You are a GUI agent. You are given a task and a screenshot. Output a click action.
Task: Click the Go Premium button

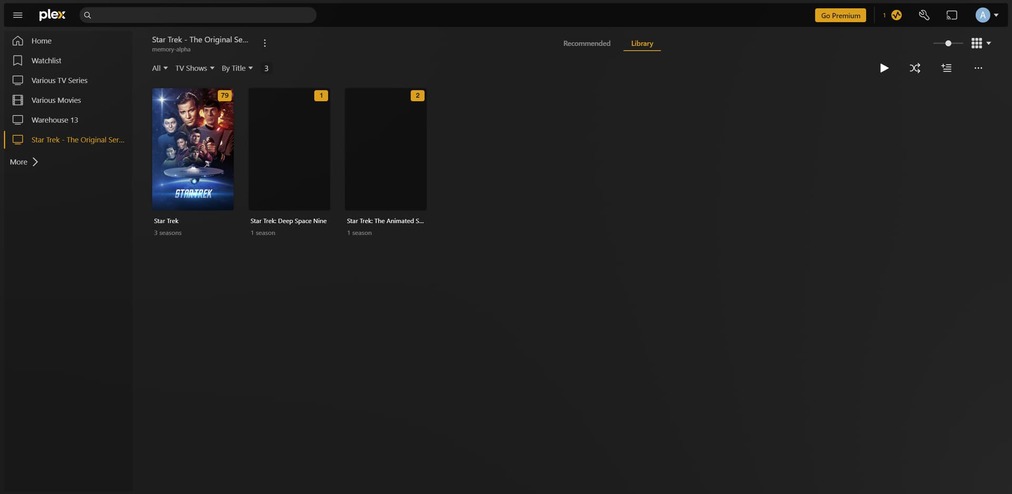(840, 15)
